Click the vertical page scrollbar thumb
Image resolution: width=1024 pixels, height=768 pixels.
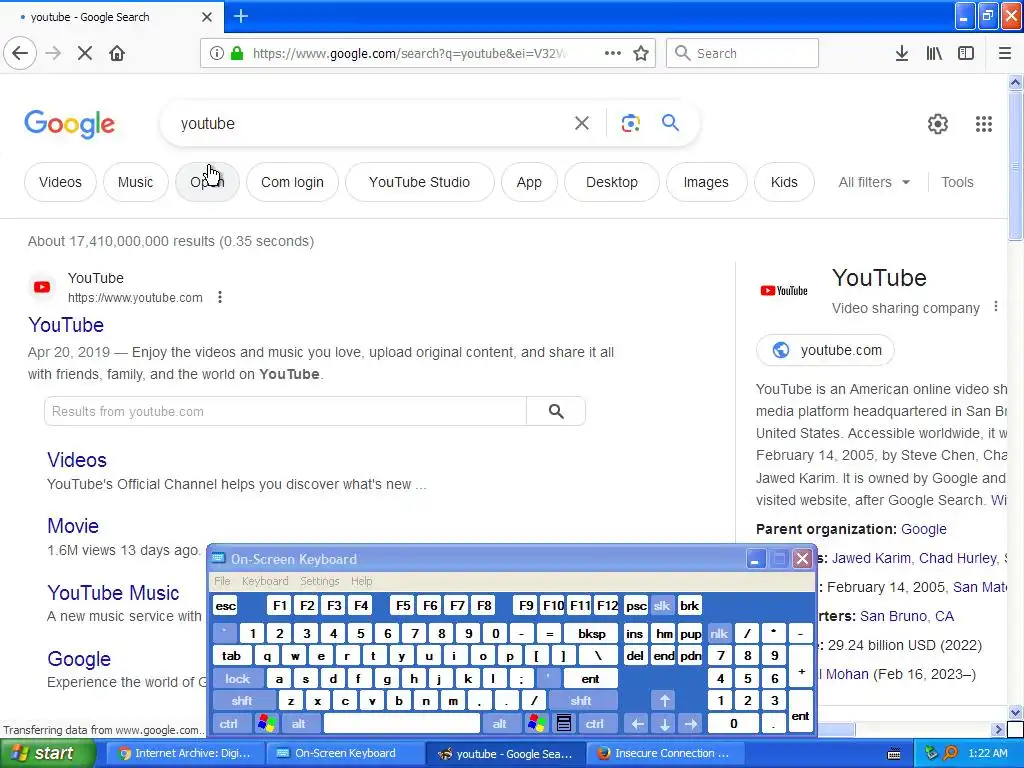pyautogui.click(x=1015, y=167)
